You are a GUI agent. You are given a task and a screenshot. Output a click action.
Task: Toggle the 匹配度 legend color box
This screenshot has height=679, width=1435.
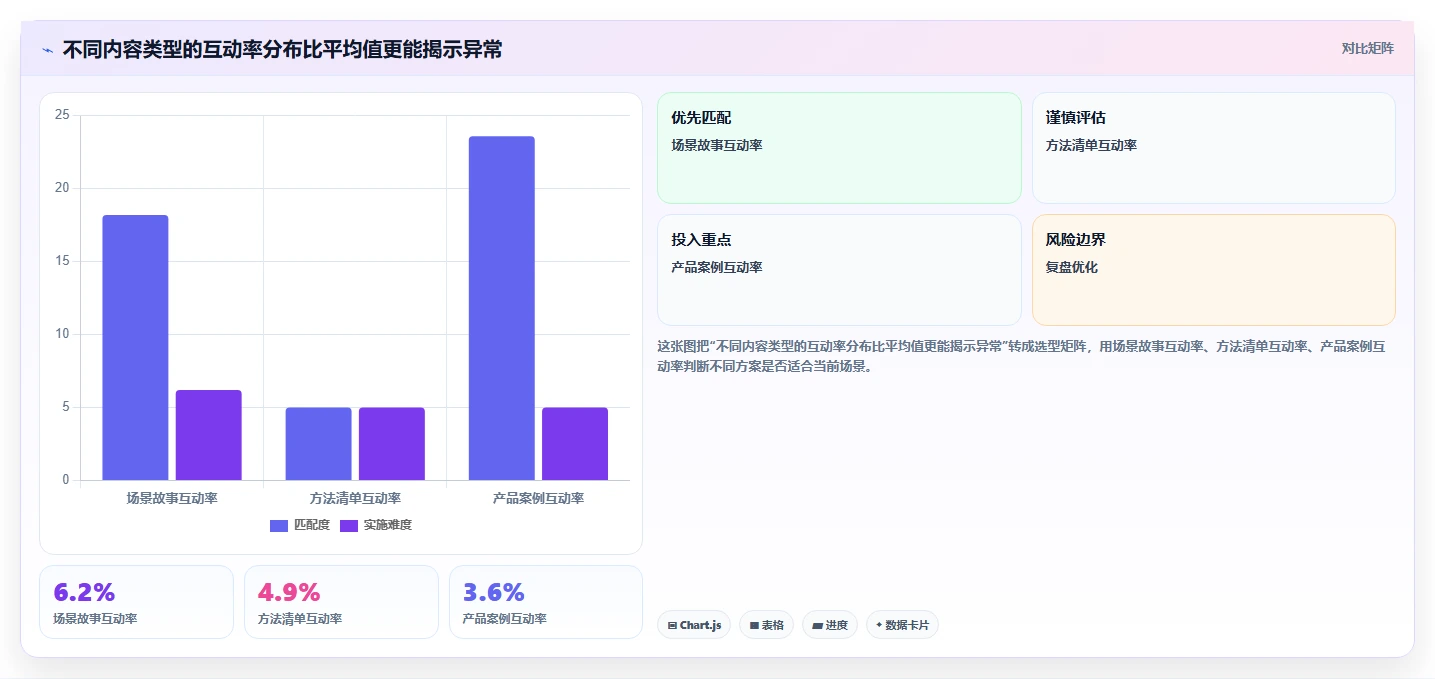pos(279,525)
